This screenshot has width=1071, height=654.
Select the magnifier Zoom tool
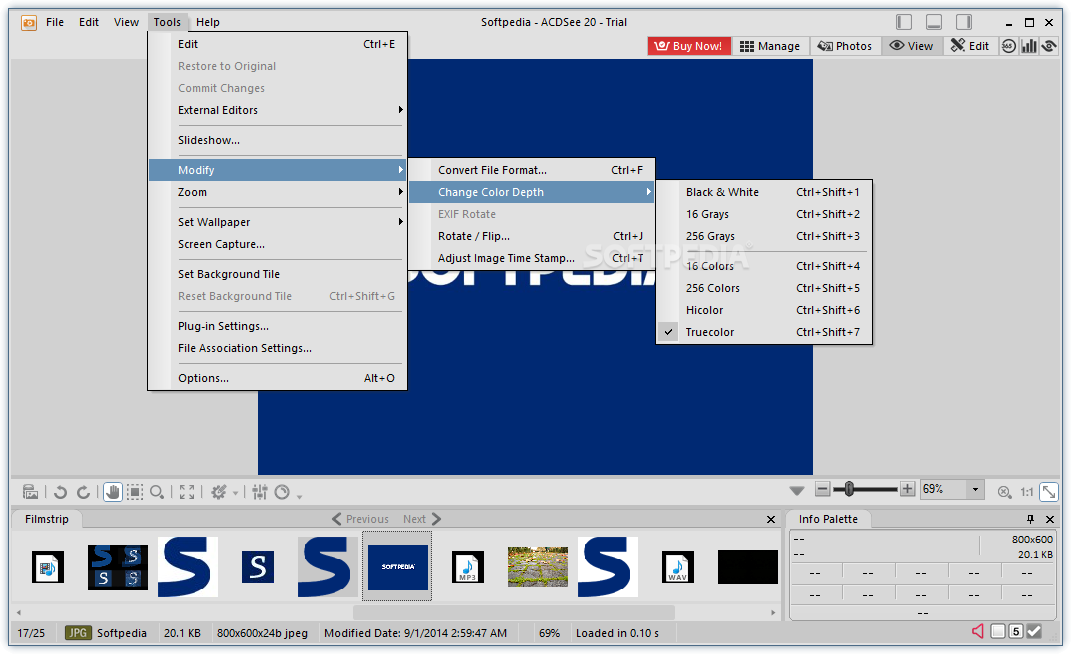pos(157,492)
